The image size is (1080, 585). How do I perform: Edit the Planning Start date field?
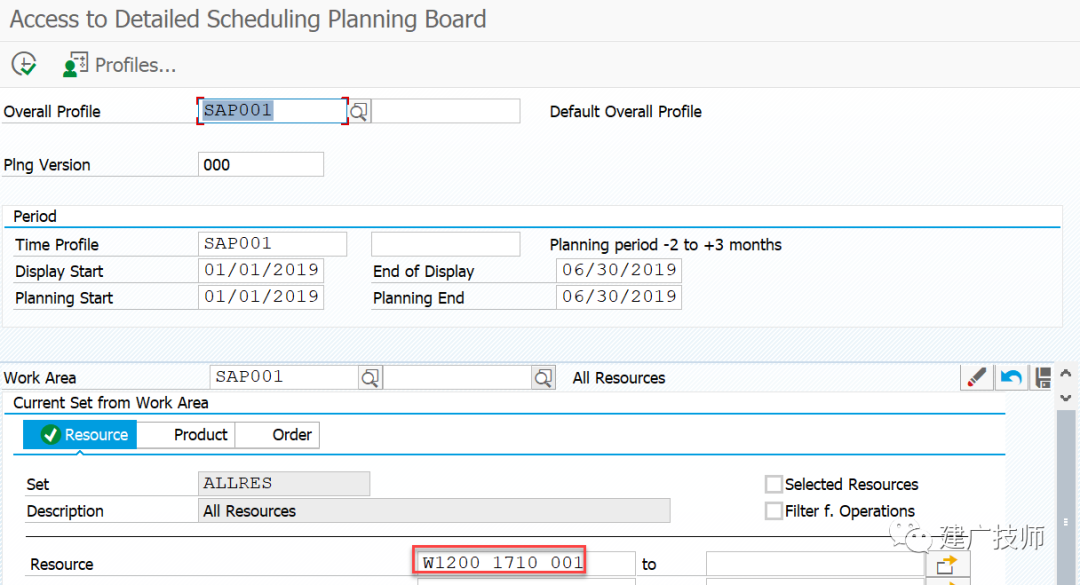[x=260, y=297]
